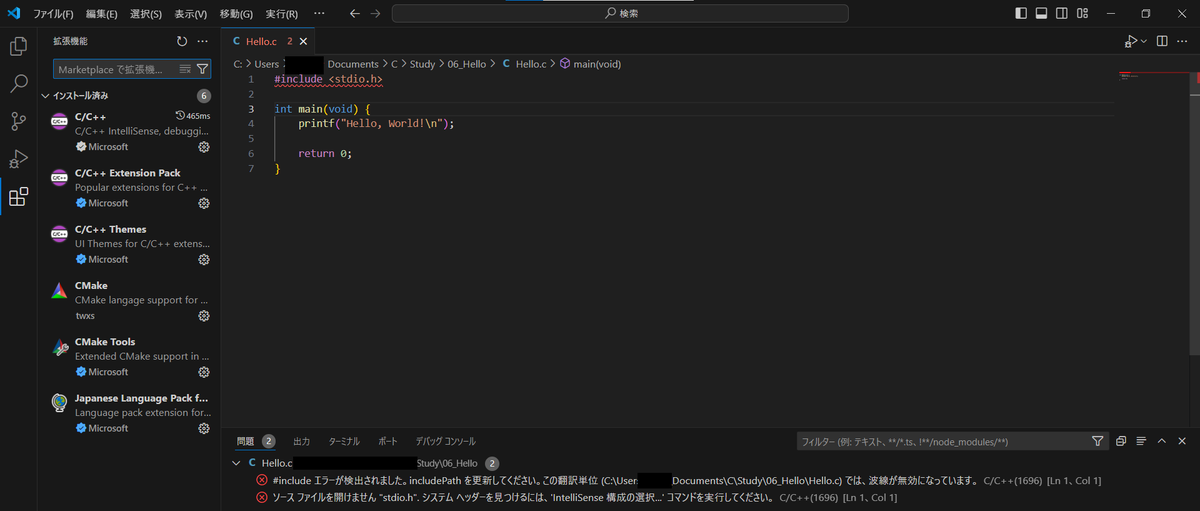Image resolution: width=1200 pixels, height=511 pixels.
Task: Open the Explorer view in activity bar
Action: click(x=18, y=46)
